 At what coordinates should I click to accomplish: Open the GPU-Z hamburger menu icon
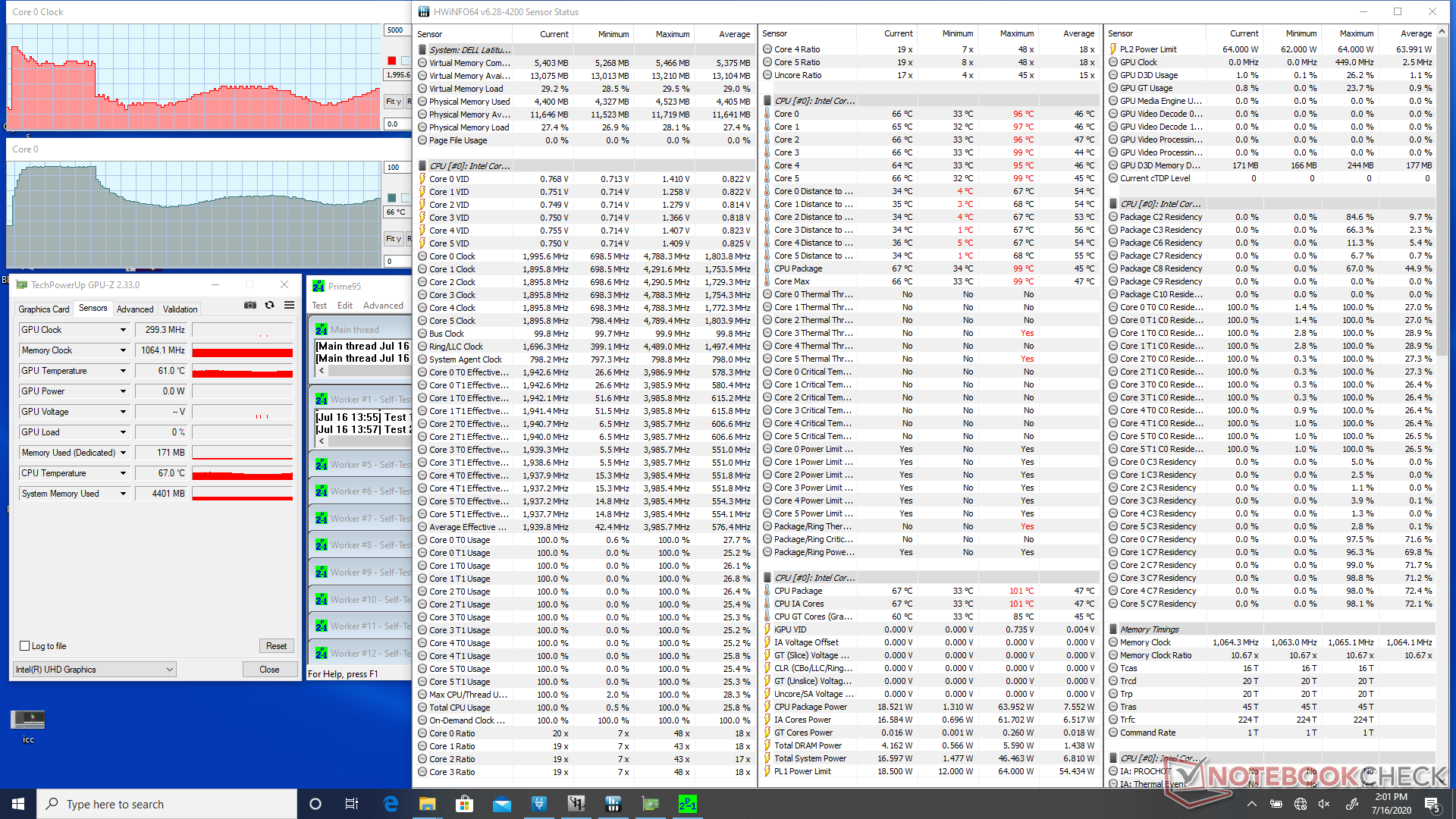289,305
